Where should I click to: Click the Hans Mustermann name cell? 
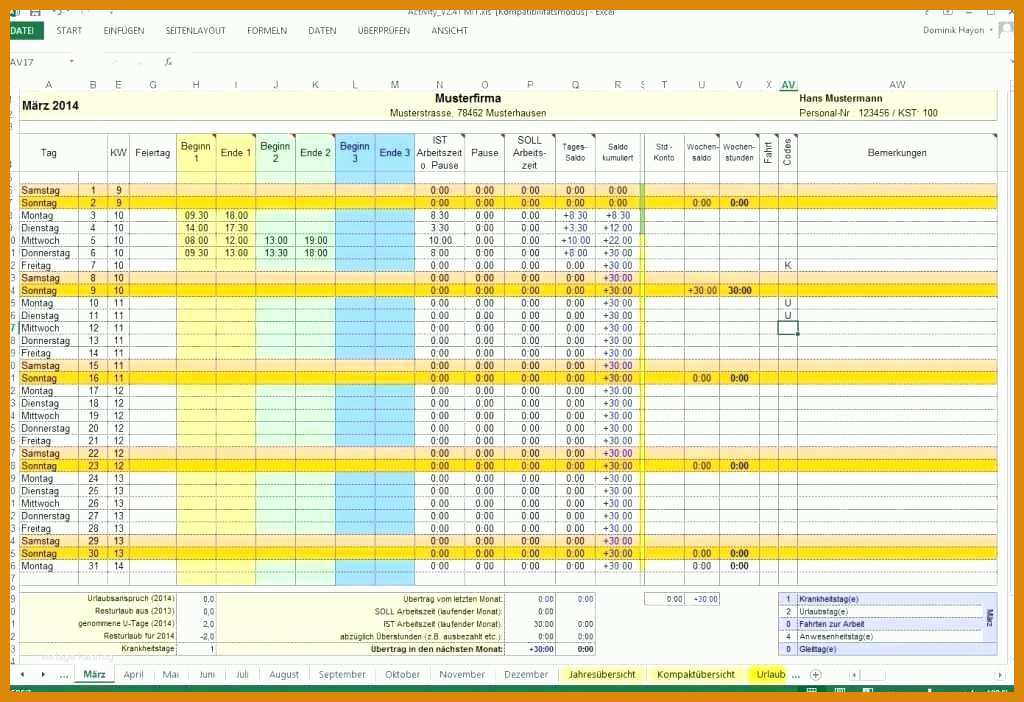click(840, 99)
